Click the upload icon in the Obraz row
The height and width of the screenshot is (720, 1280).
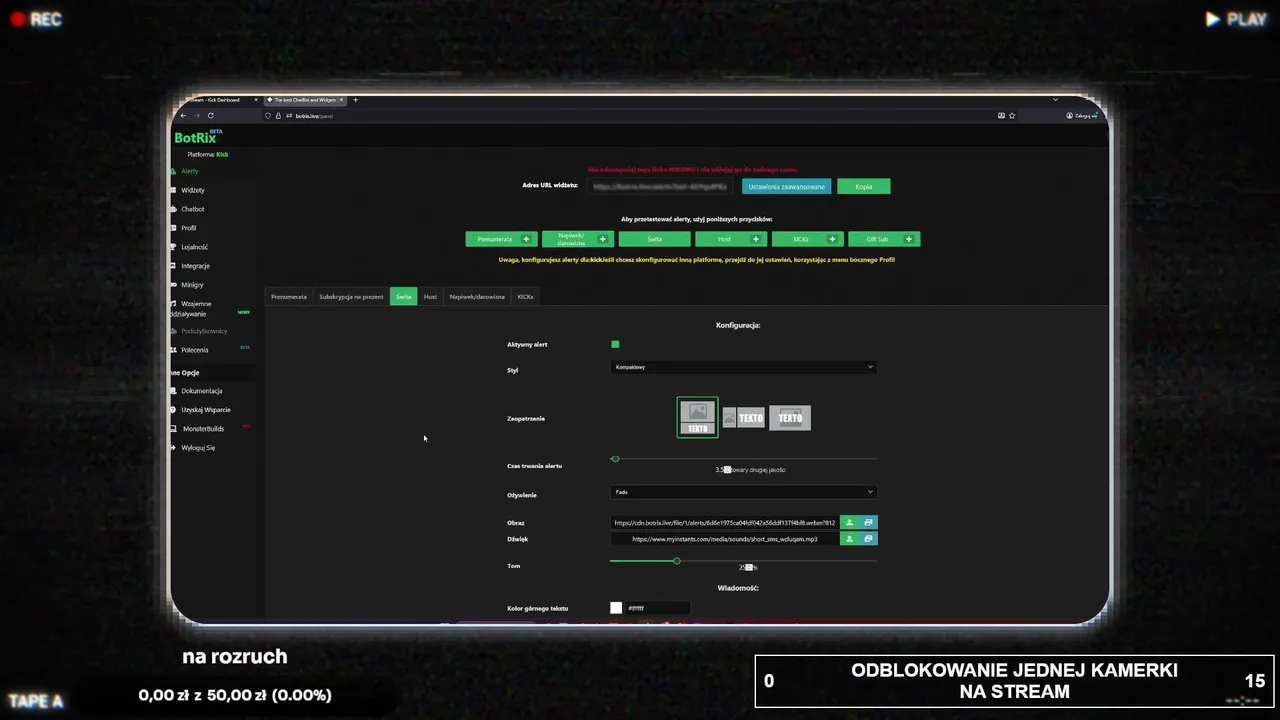(849, 522)
